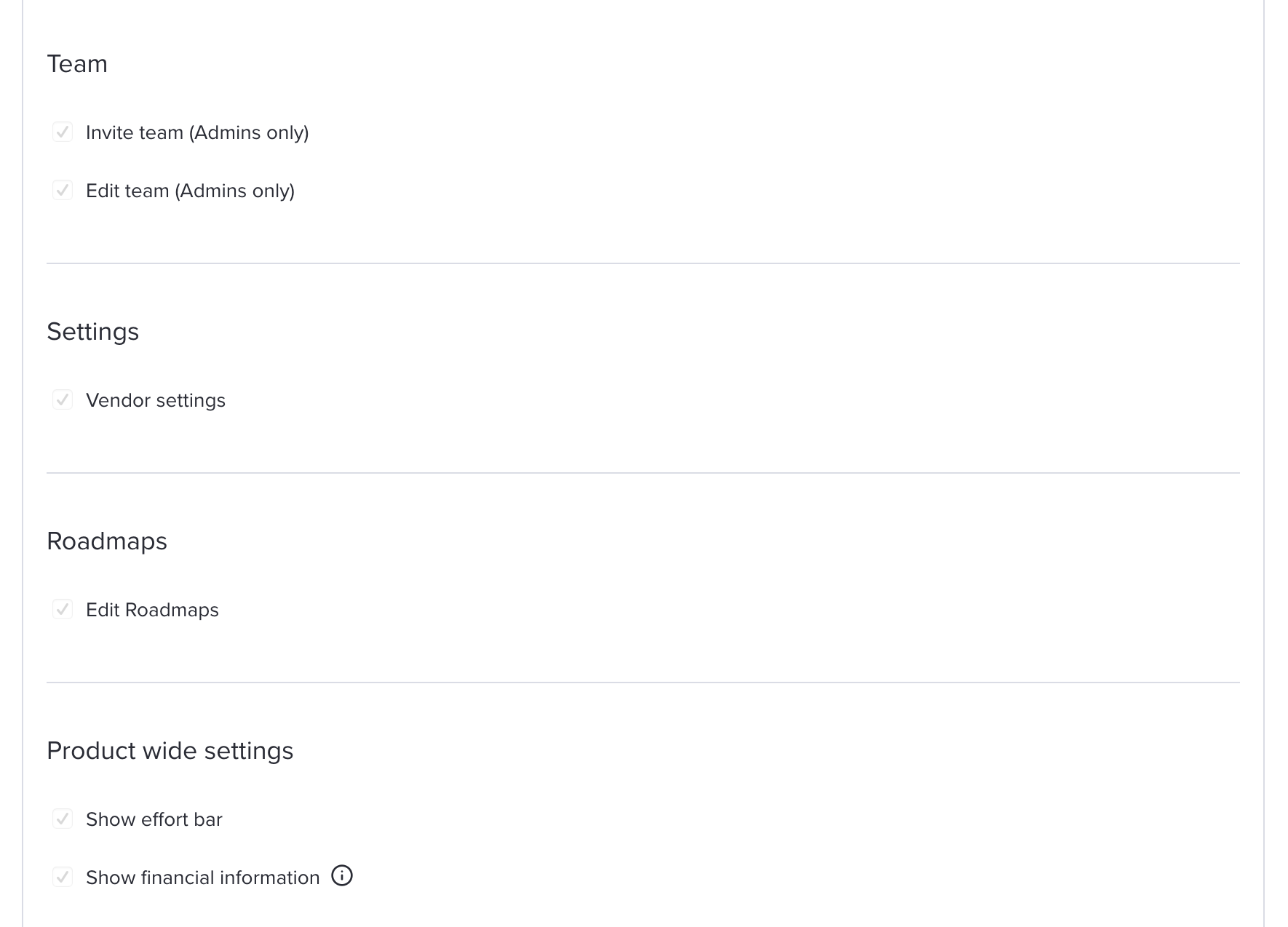Screen dimensions: 1288x927
Task: Select the Team section heading
Action: click(x=77, y=64)
